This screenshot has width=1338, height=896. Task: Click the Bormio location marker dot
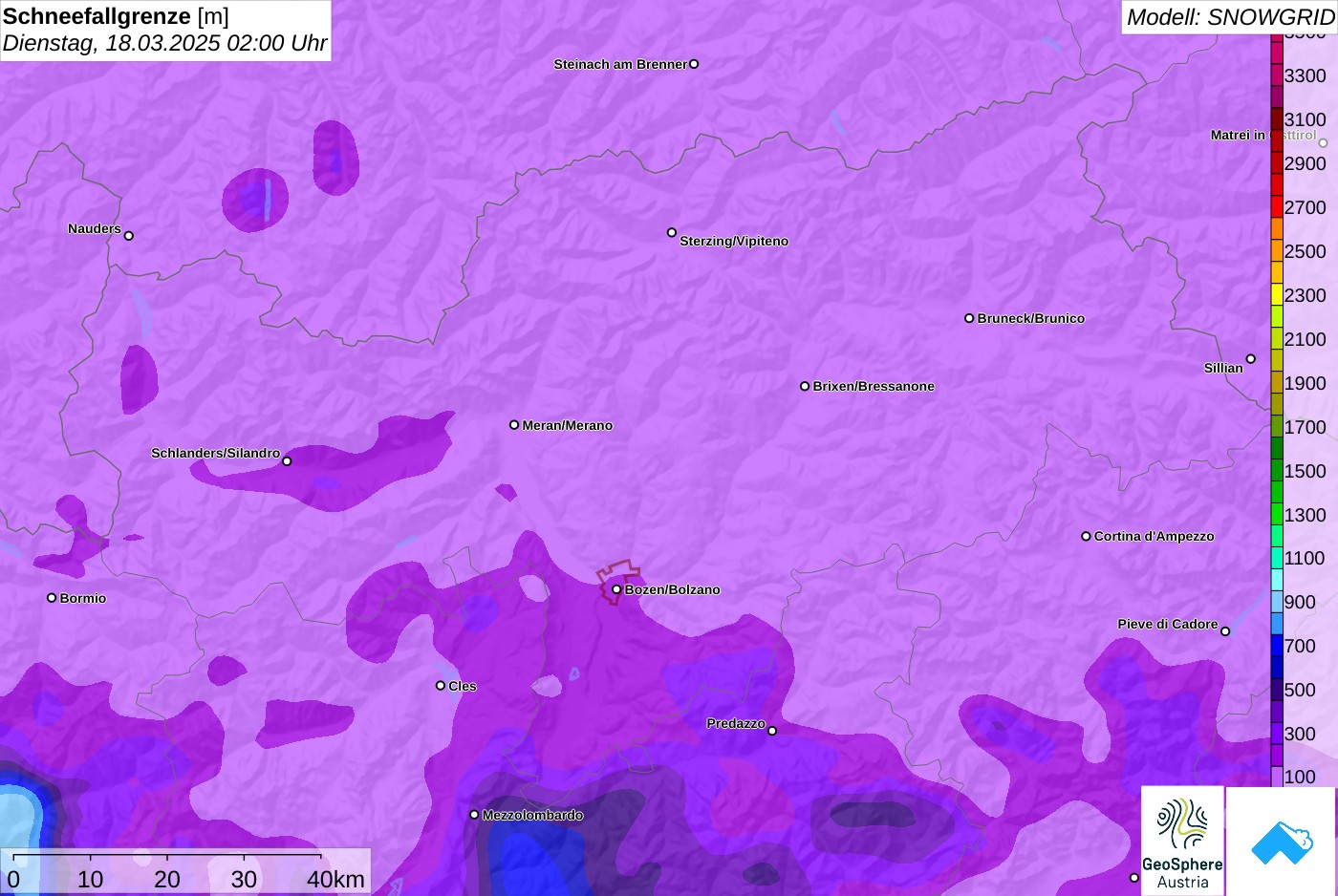(52, 598)
